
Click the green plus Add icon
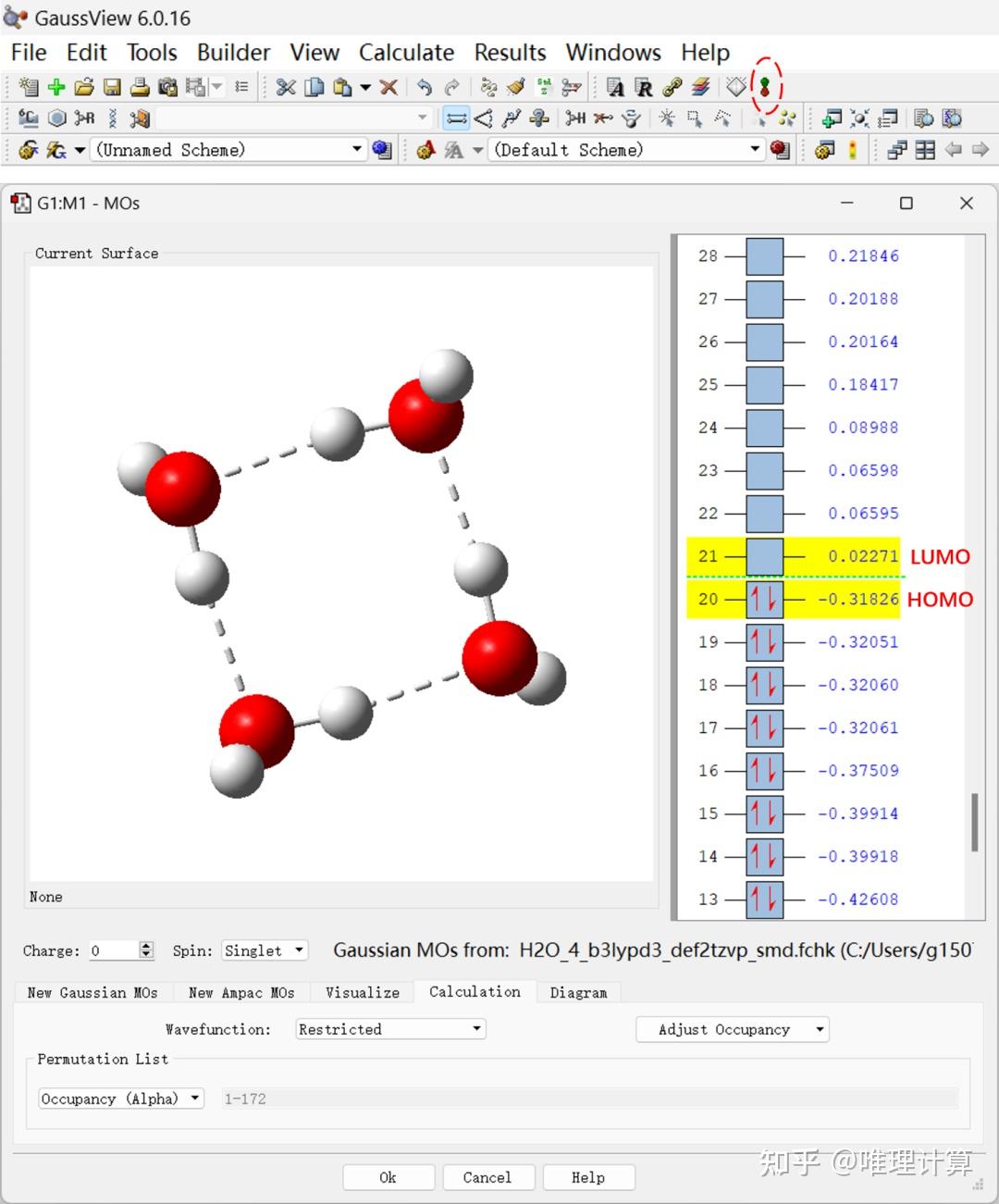56,87
